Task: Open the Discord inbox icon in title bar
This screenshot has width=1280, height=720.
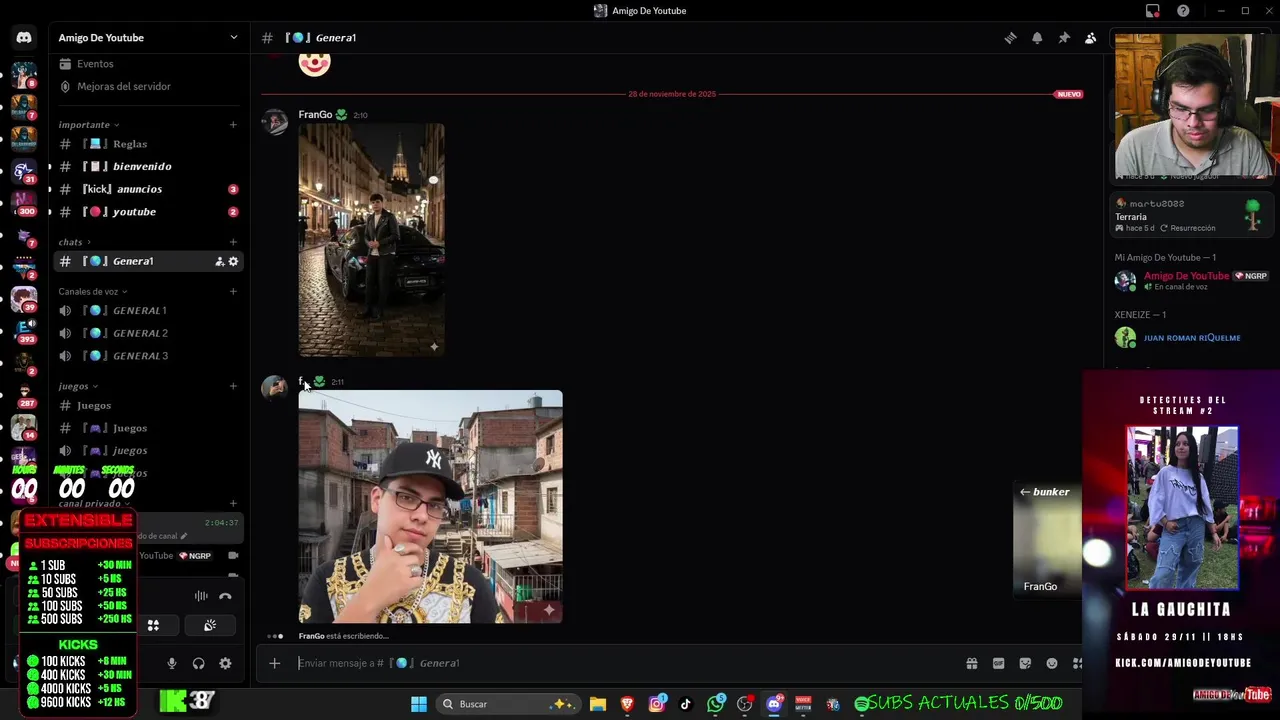Action: [1153, 11]
